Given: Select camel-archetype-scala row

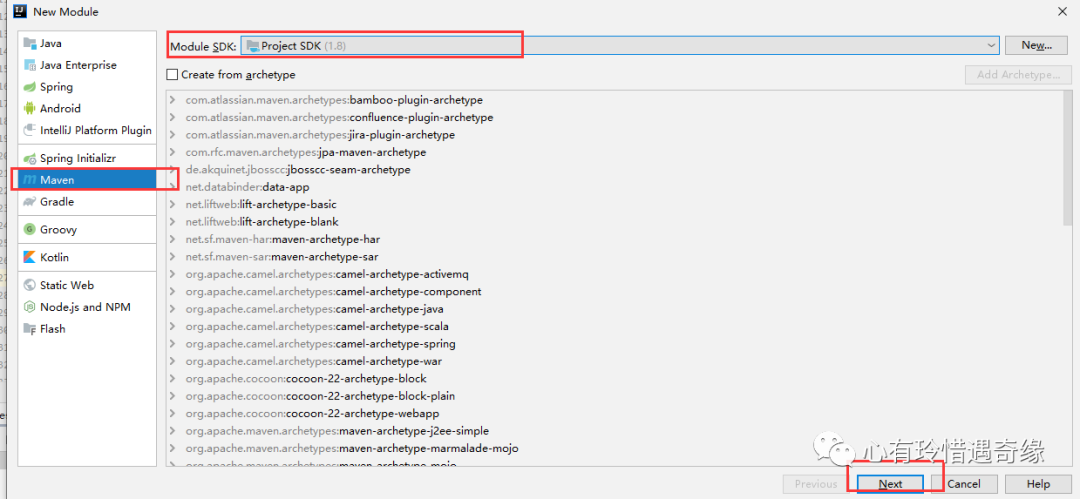Looking at the screenshot, I should (613, 326).
